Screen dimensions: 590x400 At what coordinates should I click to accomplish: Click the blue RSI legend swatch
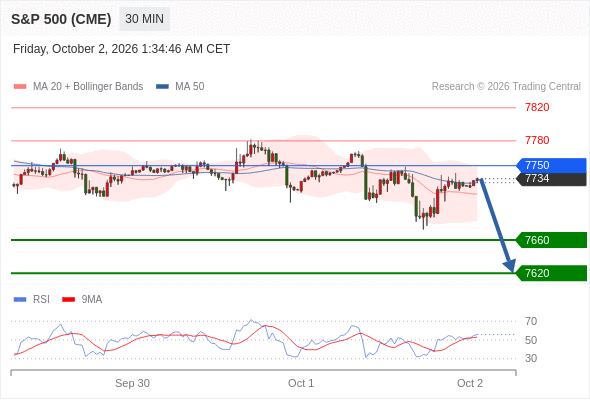(x=20, y=300)
